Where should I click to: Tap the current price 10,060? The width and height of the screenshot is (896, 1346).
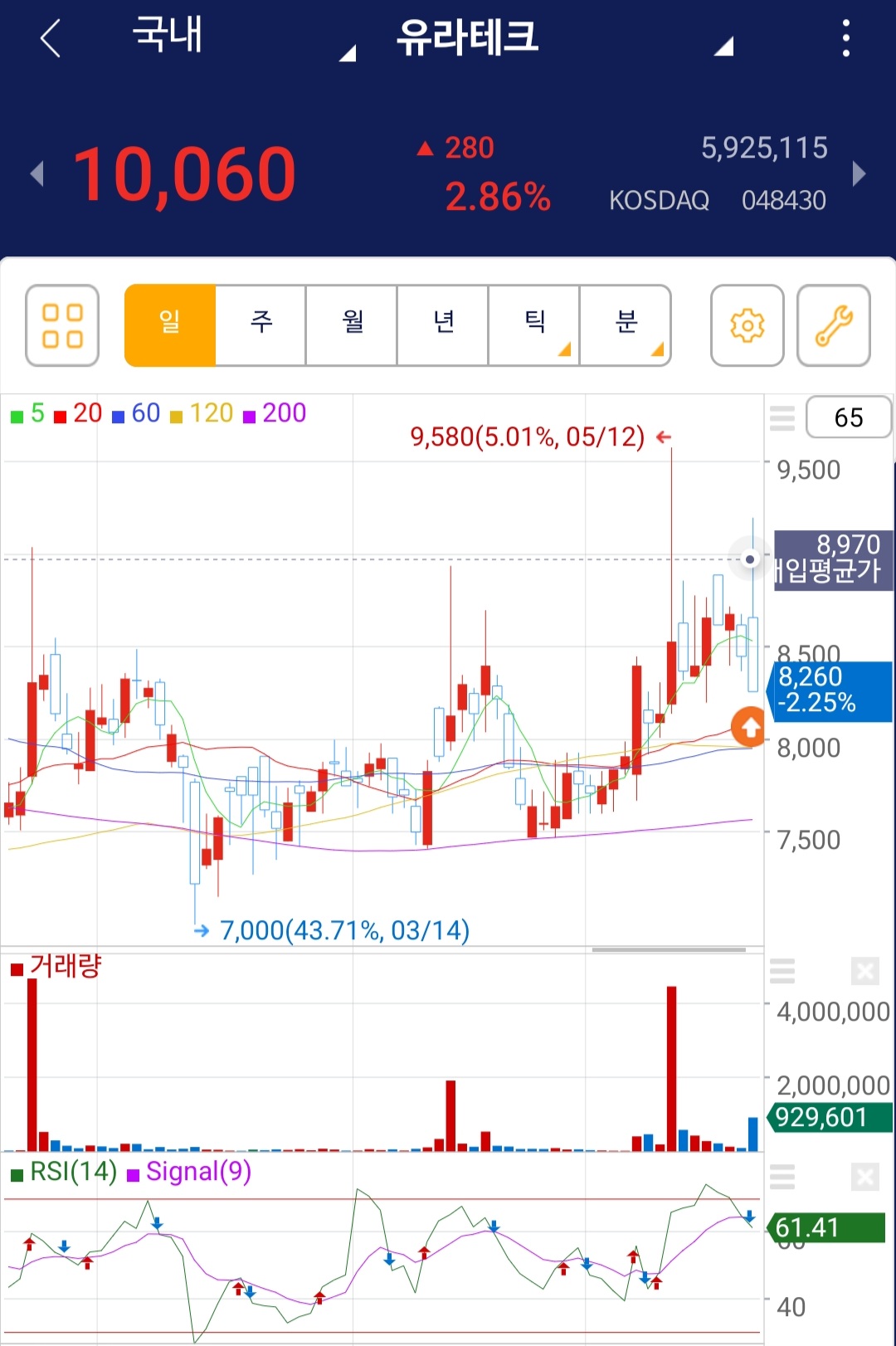click(x=184, y=174)
